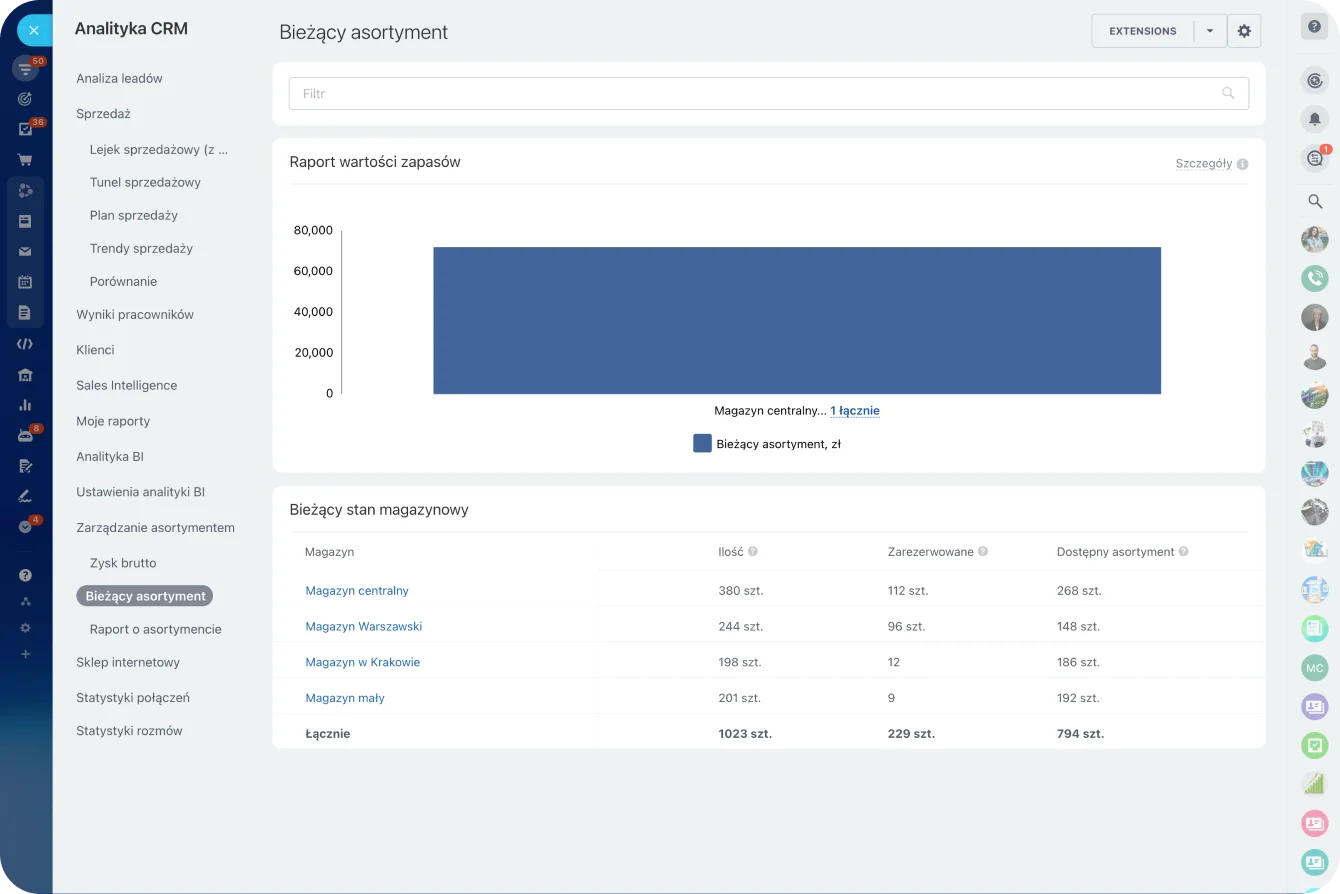Collapse the Zarządzanie asortymentem section
The image size is (1340, 894).
click(155, 527)
